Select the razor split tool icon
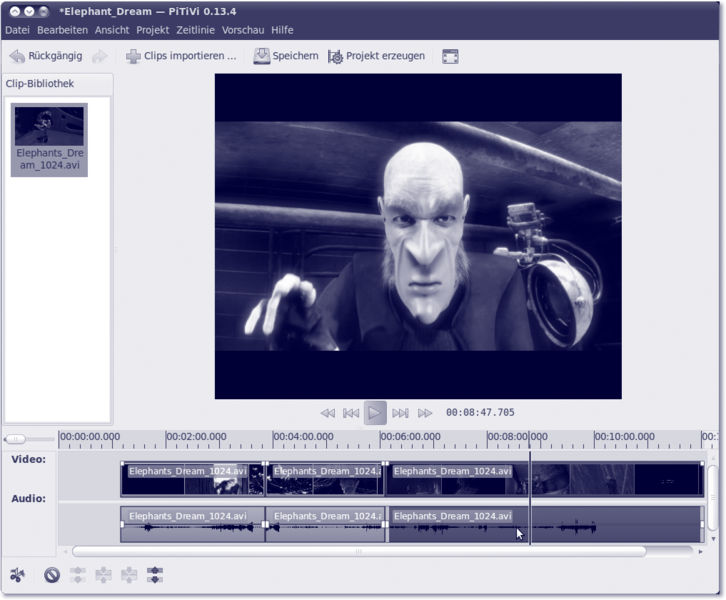 pos(17,575)
